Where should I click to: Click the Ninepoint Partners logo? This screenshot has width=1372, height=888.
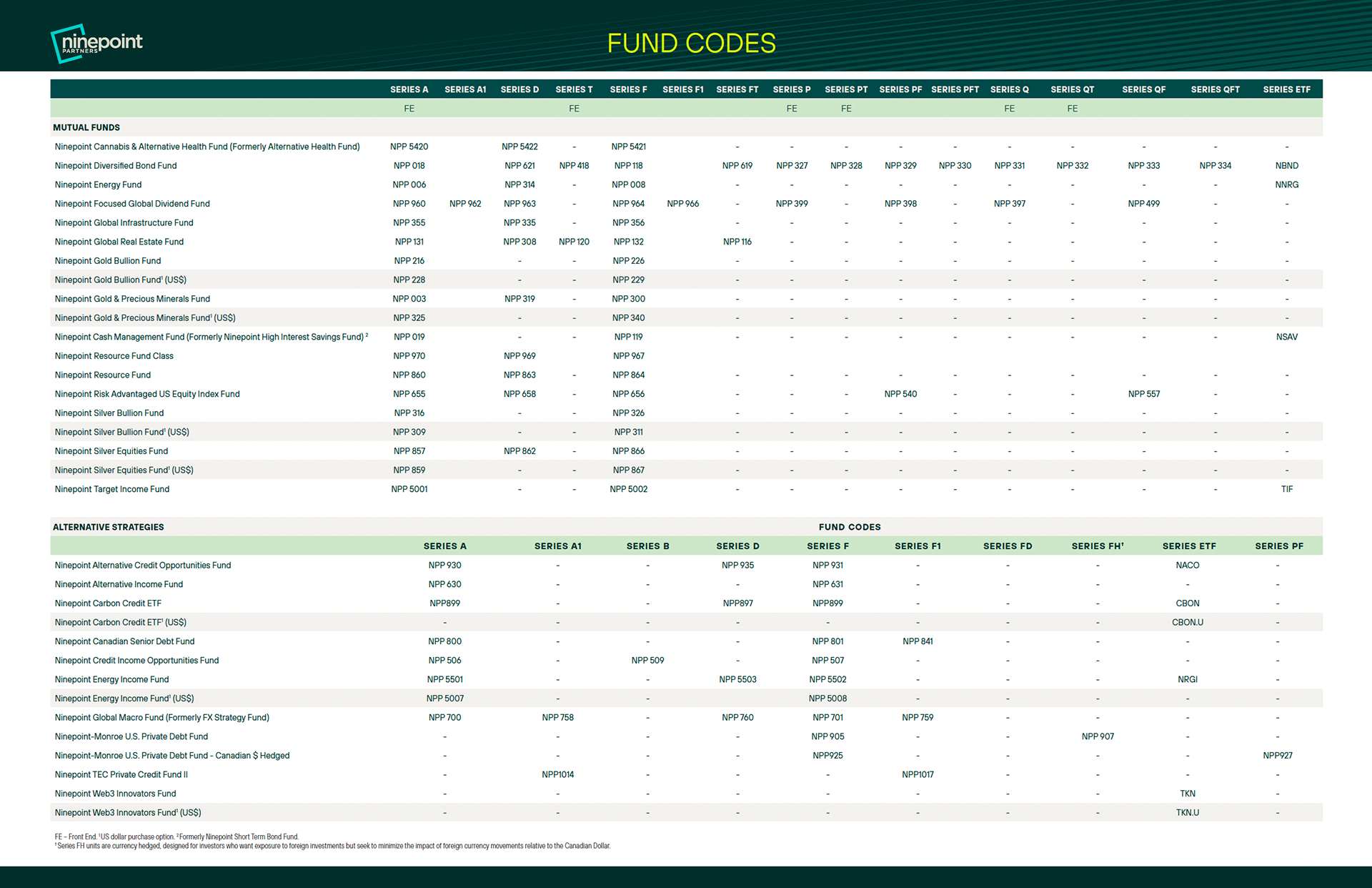pos(96,43)
